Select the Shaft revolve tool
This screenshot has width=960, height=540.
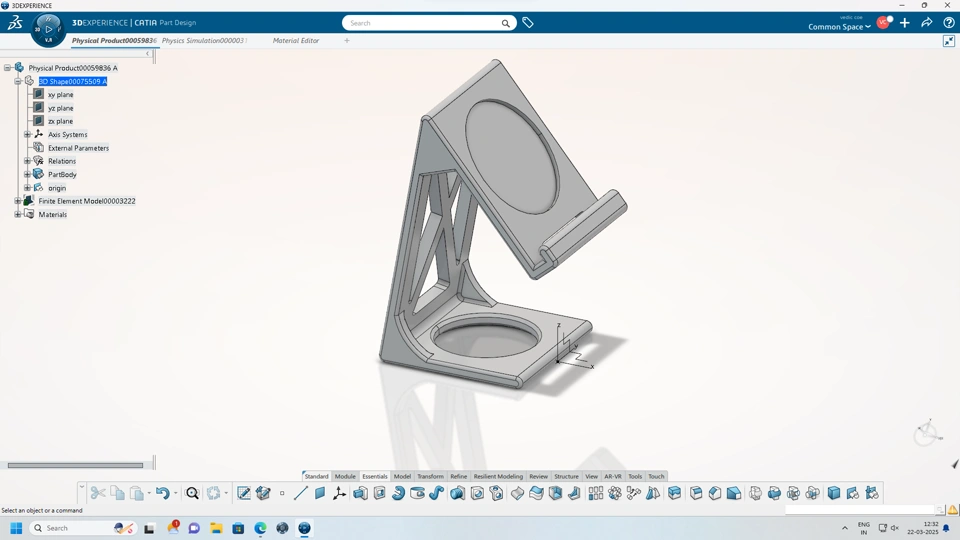[399, 493]
